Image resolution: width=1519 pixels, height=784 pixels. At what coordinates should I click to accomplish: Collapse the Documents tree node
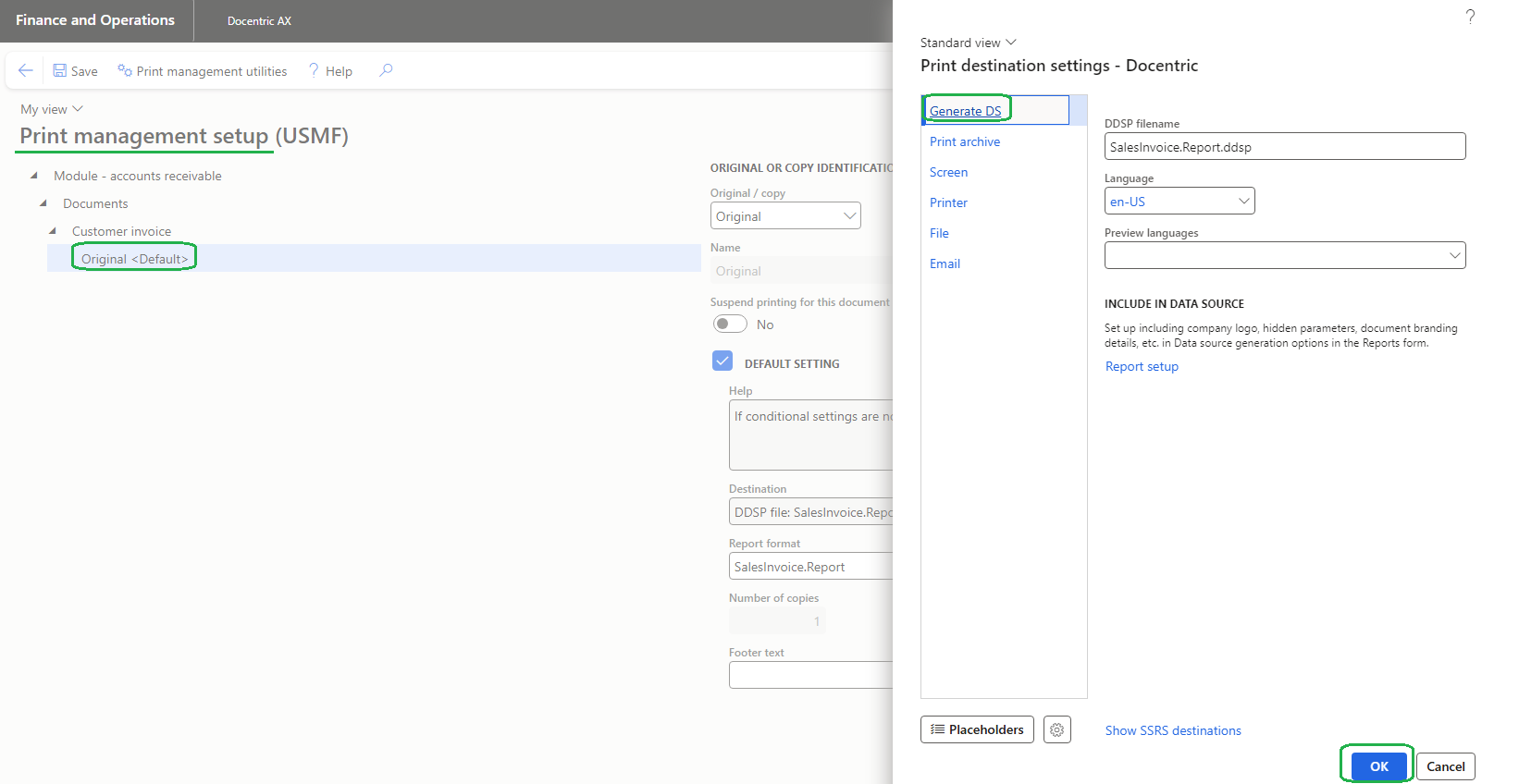(43, 202)
